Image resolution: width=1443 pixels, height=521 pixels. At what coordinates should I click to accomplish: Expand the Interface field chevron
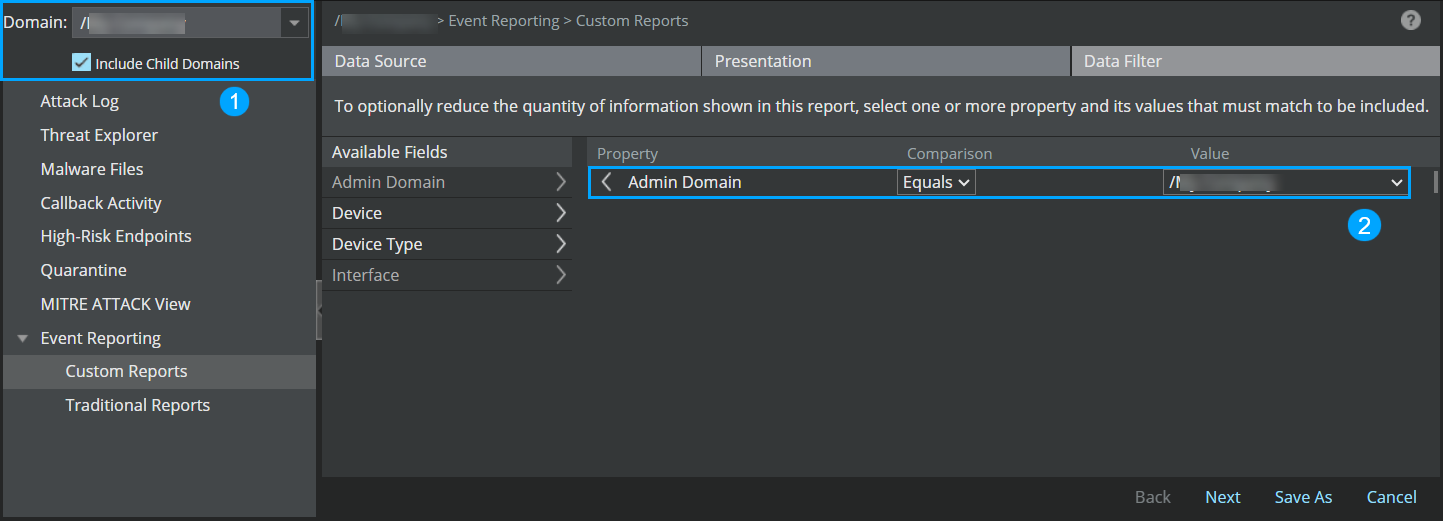click(x=560, y=275)
